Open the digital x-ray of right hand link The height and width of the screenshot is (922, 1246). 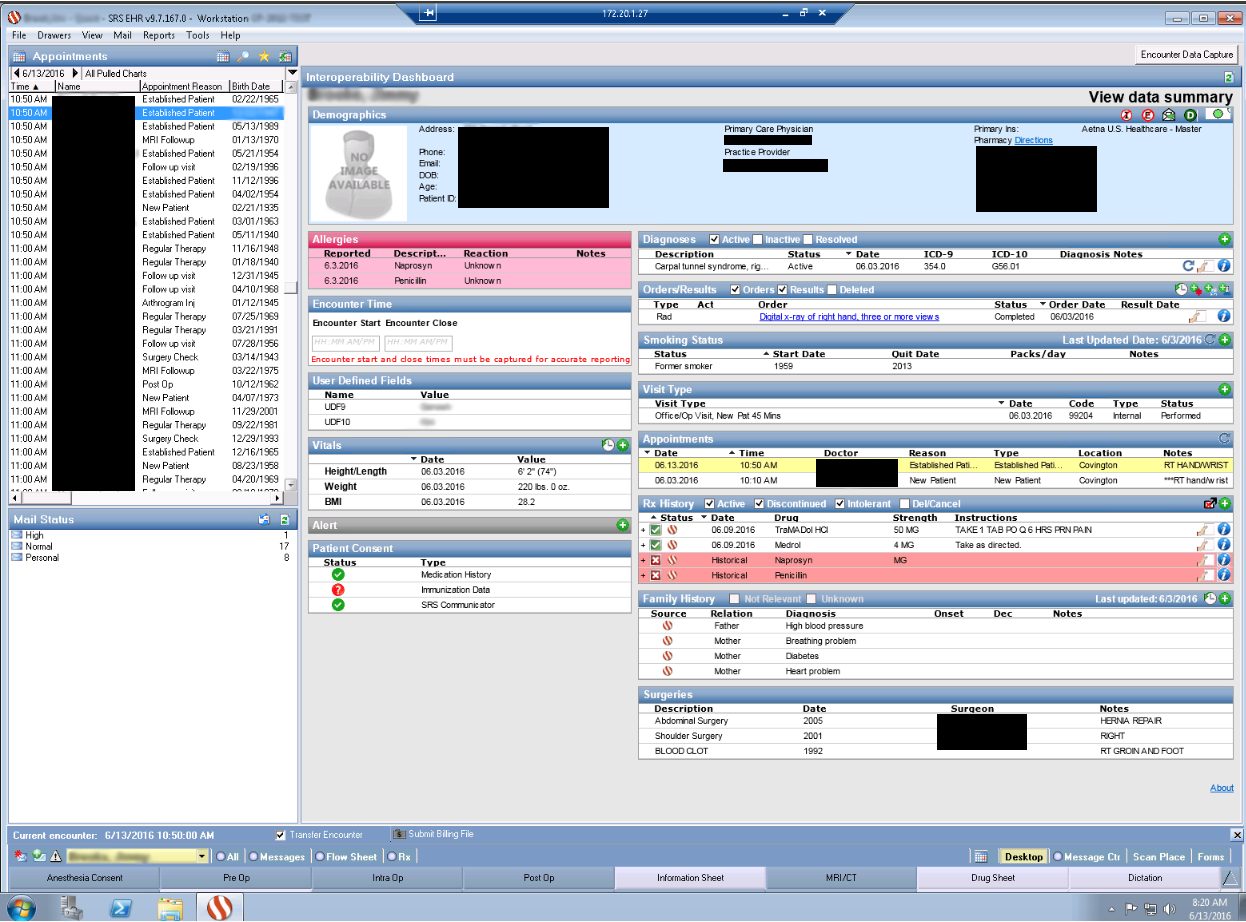tap(849, 317)
